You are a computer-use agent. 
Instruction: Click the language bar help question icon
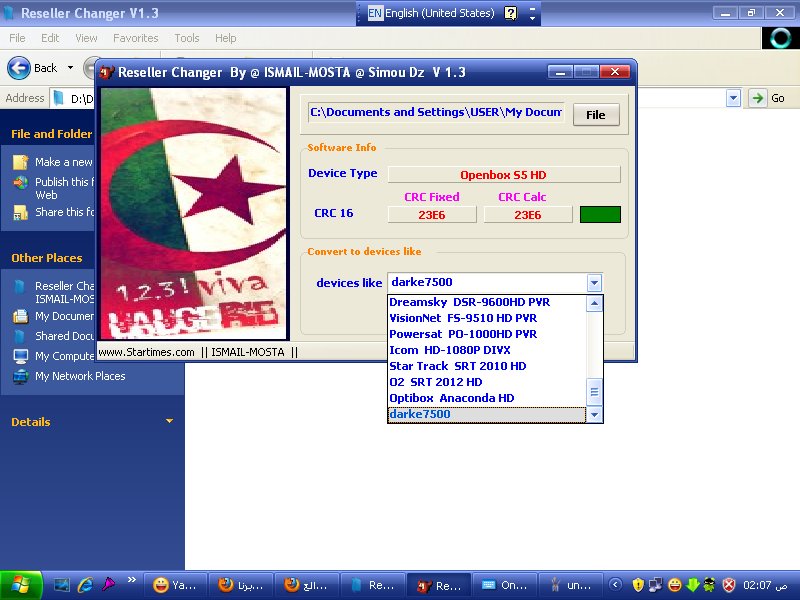click(x=511, y=13)
